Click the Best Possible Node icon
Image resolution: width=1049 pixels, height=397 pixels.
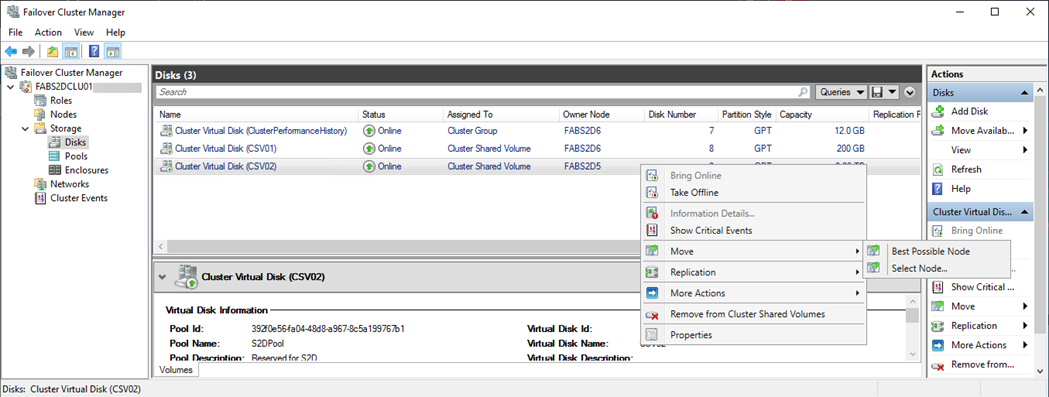(x=873, y=251)
